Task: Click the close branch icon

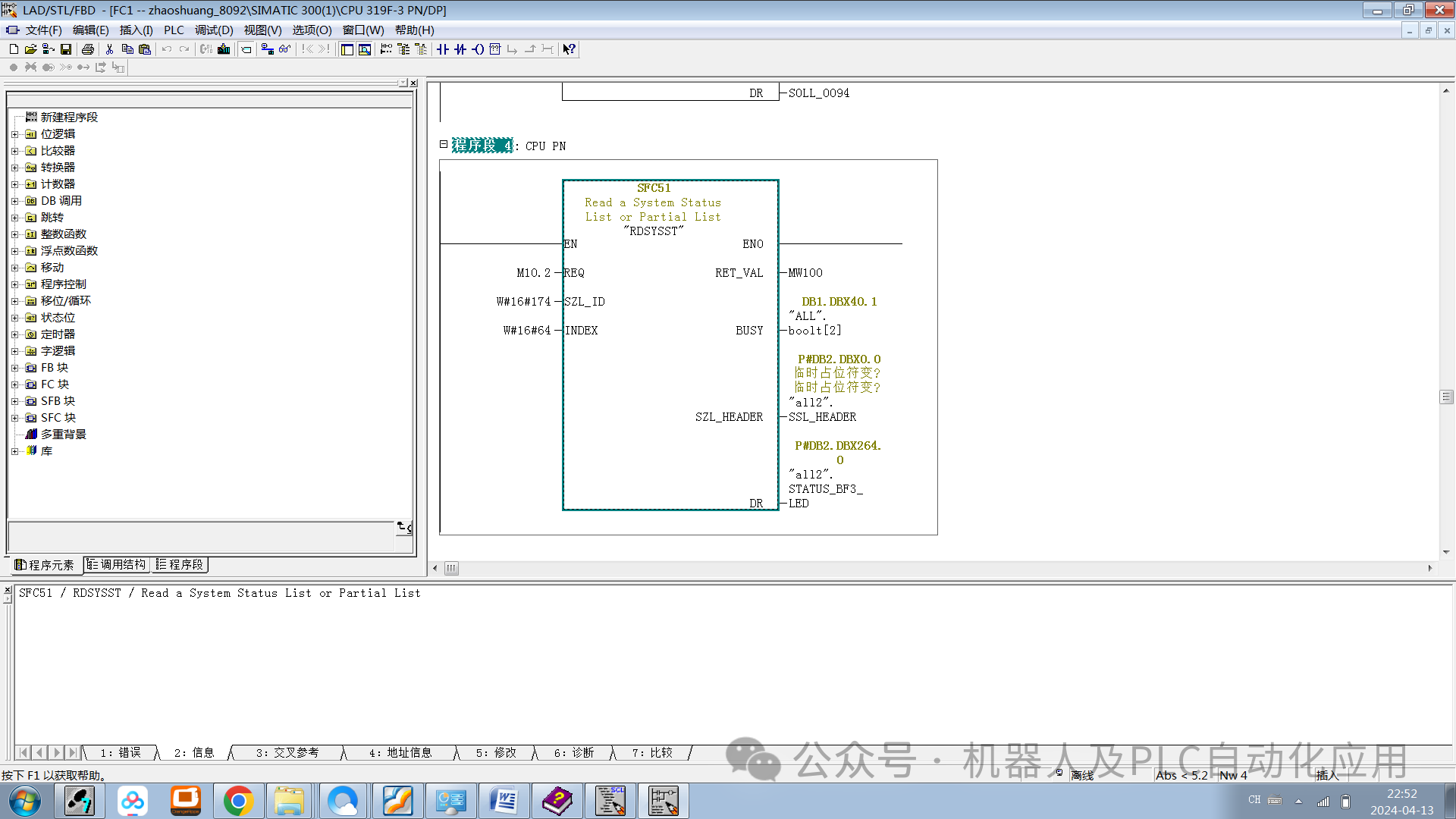Action: click(x=530, y=49)
